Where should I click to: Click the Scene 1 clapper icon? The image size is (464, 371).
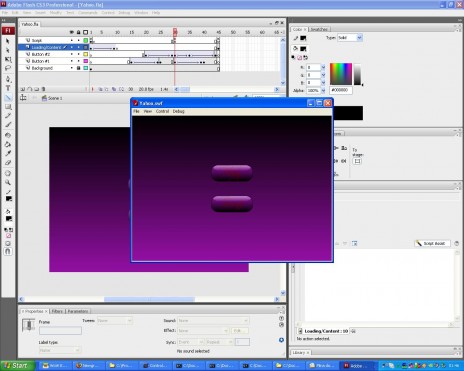click(44, 98)
